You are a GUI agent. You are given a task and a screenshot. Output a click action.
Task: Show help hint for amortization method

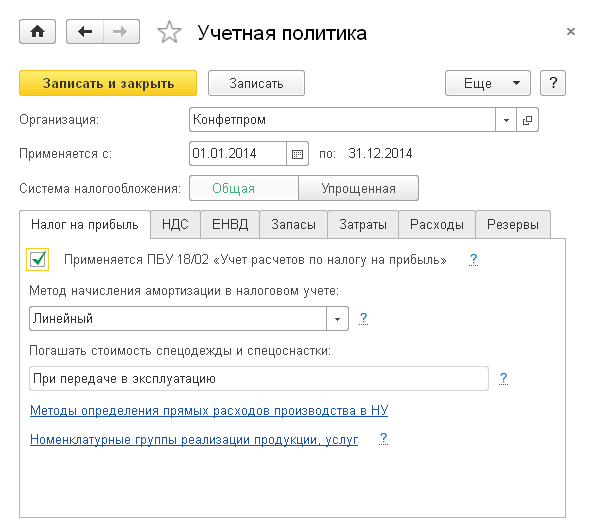pyautogui.click(x=363, y=319)
